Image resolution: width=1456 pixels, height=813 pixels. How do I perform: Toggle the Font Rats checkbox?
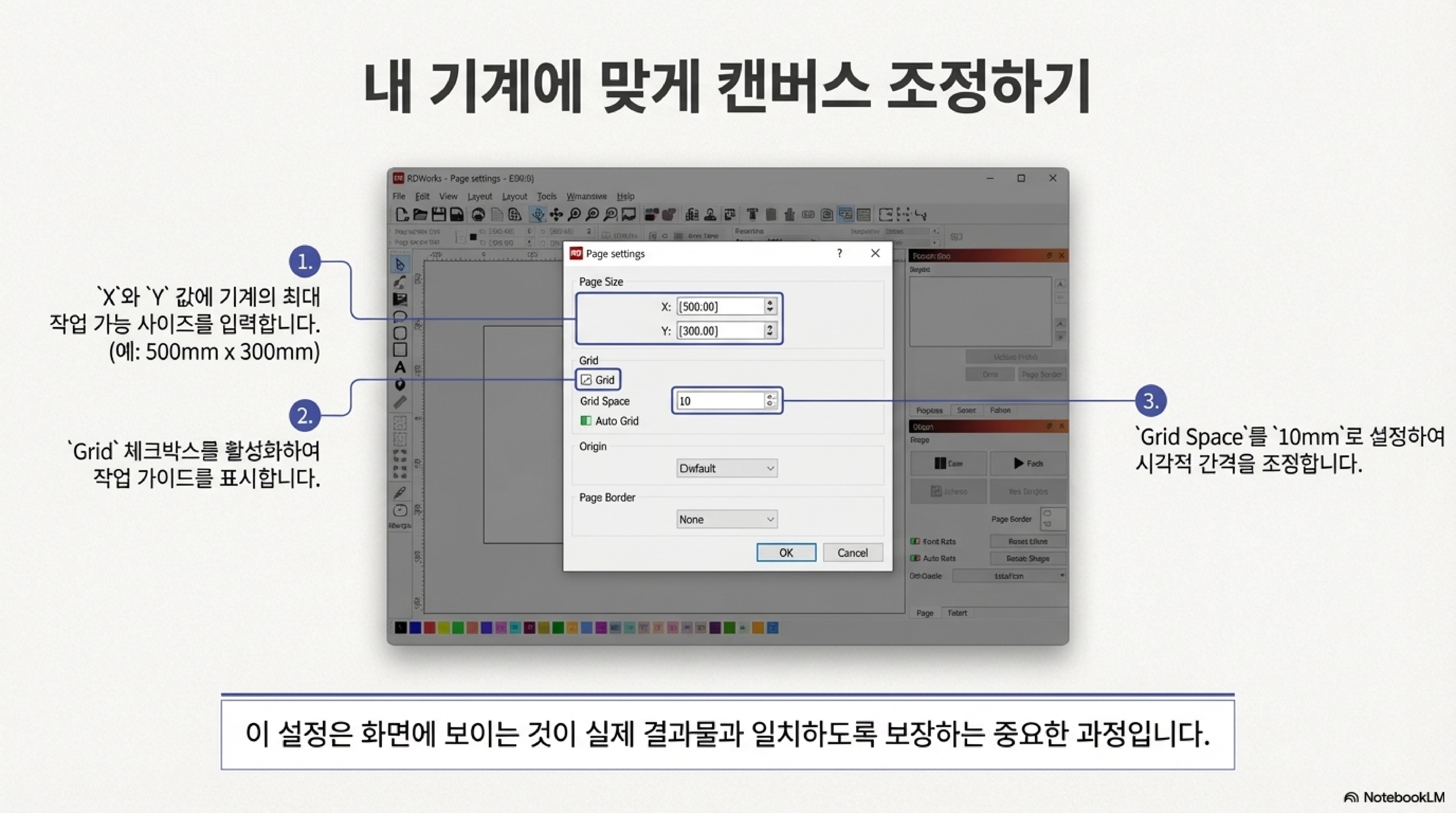[915, 541]
